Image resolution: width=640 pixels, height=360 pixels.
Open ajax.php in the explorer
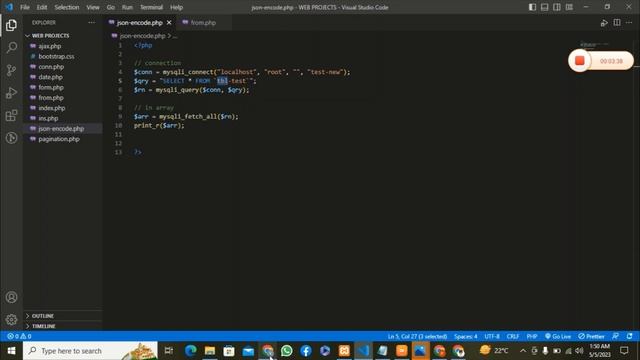point(62,46)
